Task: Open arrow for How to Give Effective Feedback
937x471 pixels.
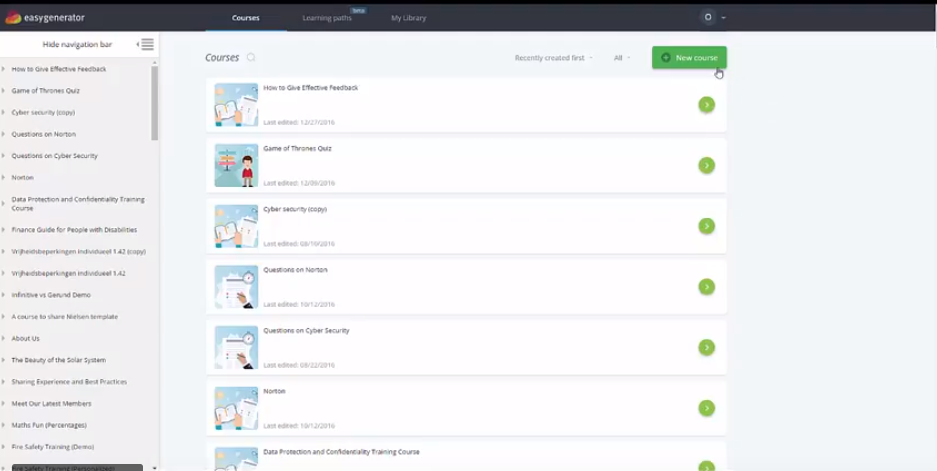Action: coord(706,105)
